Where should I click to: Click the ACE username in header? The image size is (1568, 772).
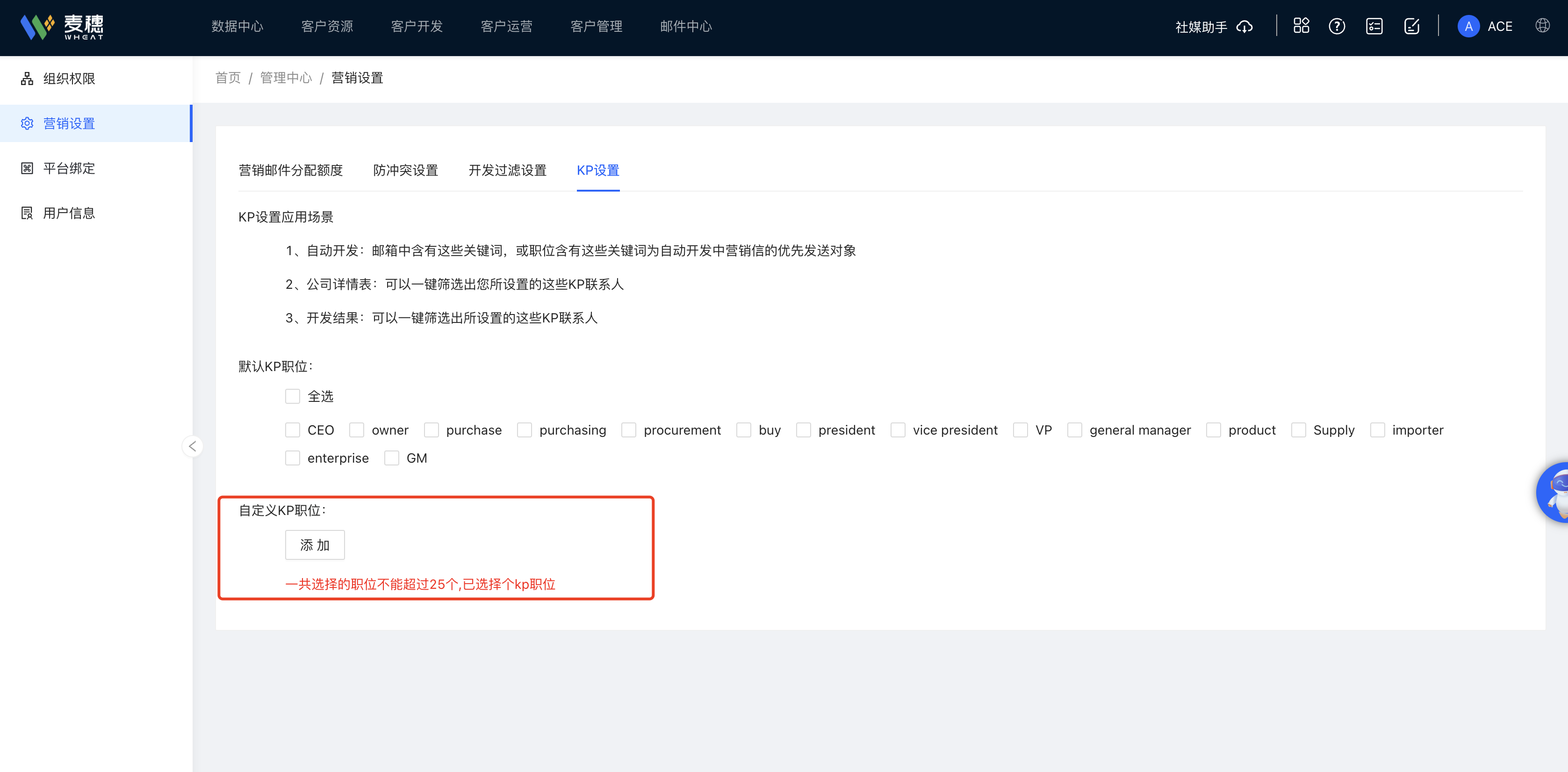click(1500, 27)
